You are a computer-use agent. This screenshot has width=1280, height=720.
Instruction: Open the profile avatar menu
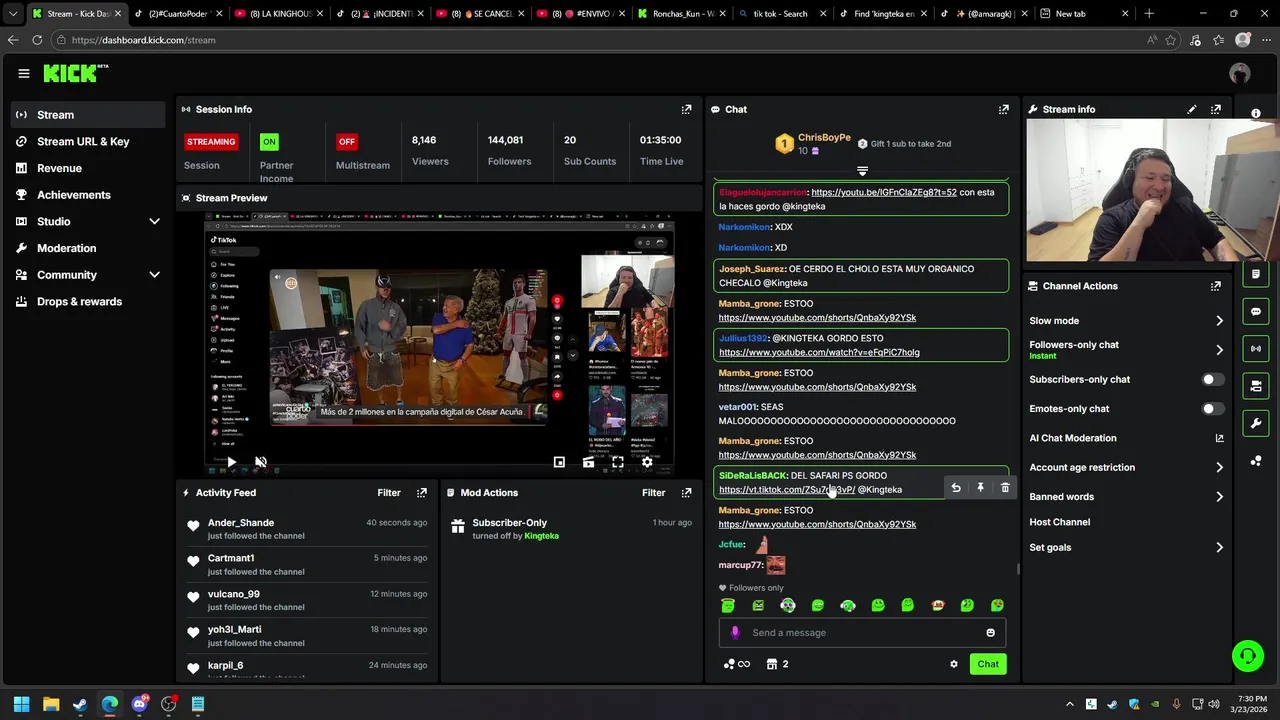[1240, 73]
